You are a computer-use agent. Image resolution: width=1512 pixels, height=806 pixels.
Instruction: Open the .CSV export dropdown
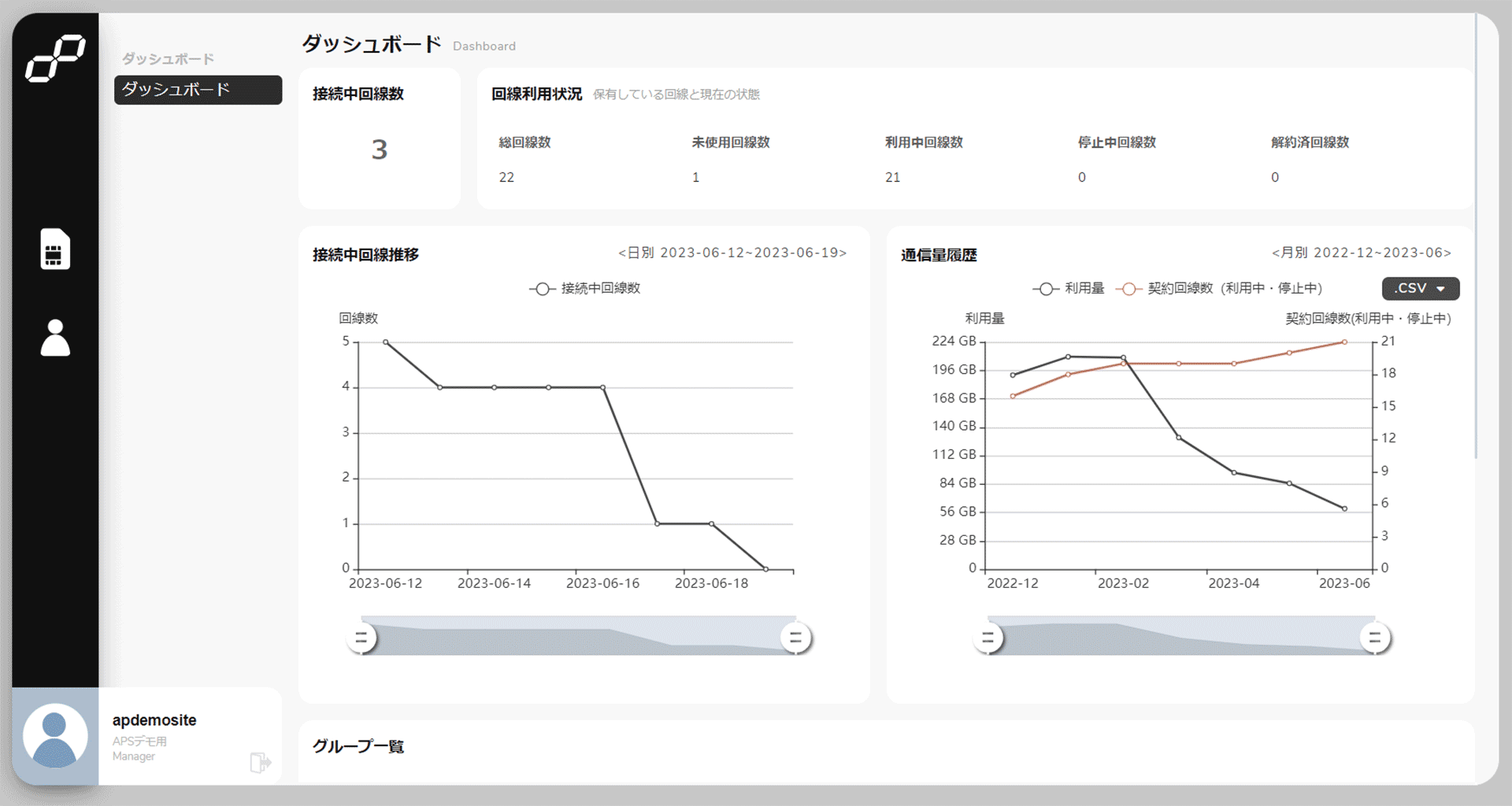pos(1421,288)
